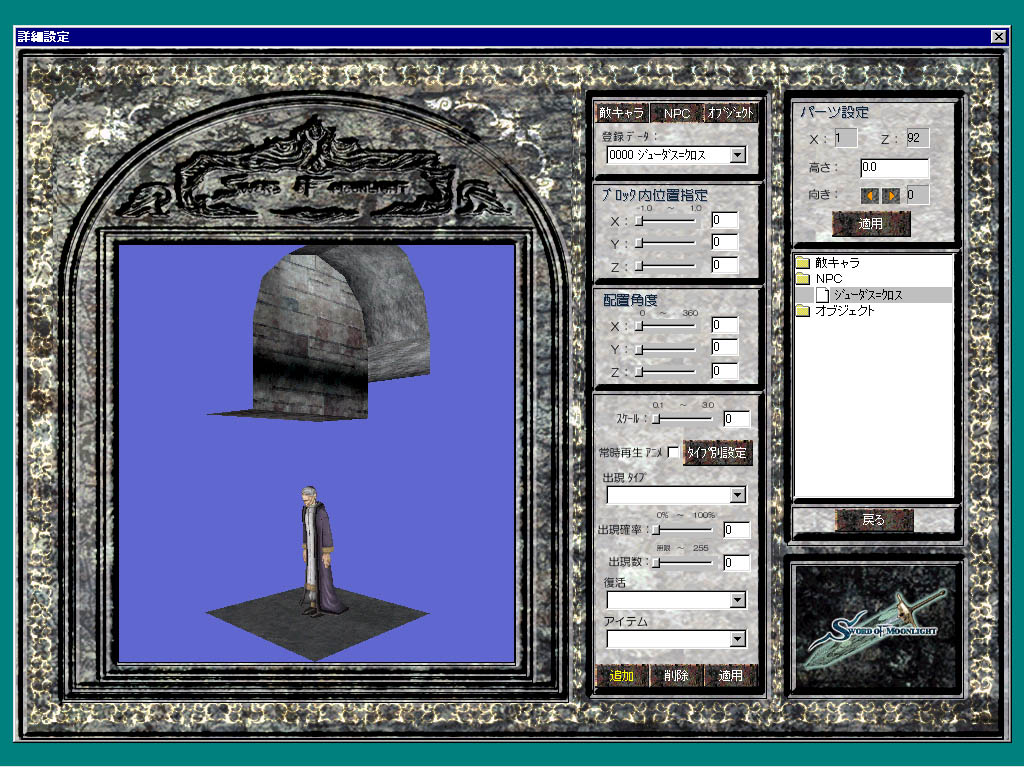Open the タイプ別設定 button
Screen dimensions: 1024x768
click(717, 453)
